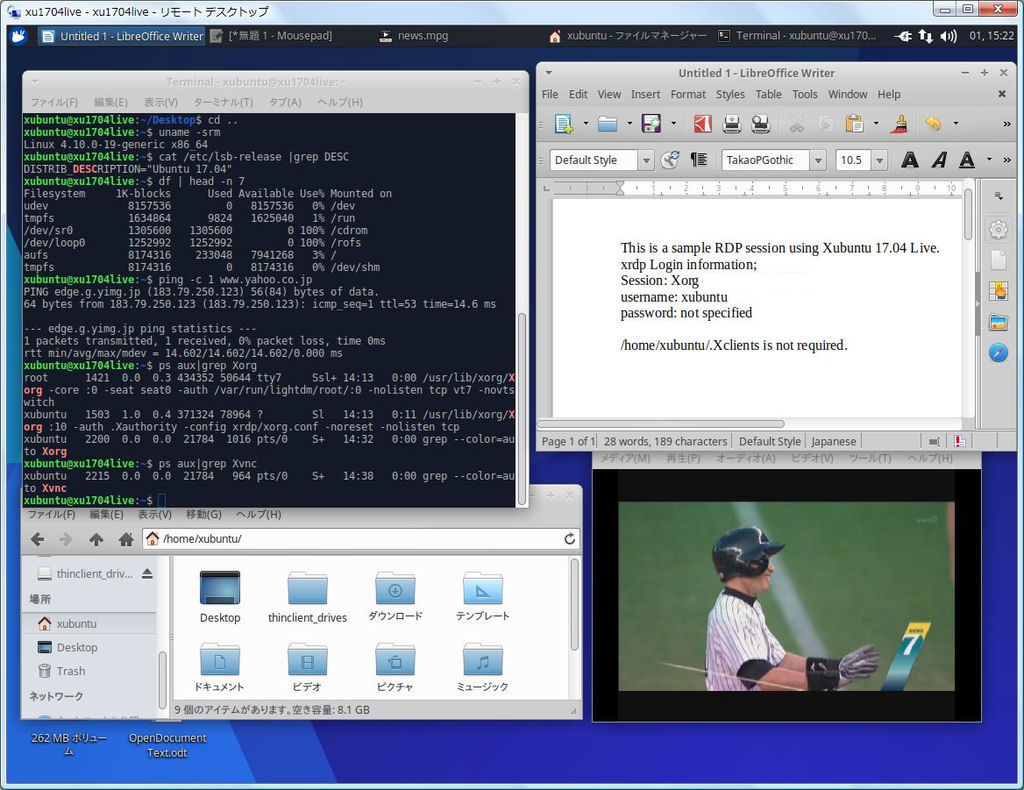
Task: Select the thinclient_drives folder icon
Action: 307,588
